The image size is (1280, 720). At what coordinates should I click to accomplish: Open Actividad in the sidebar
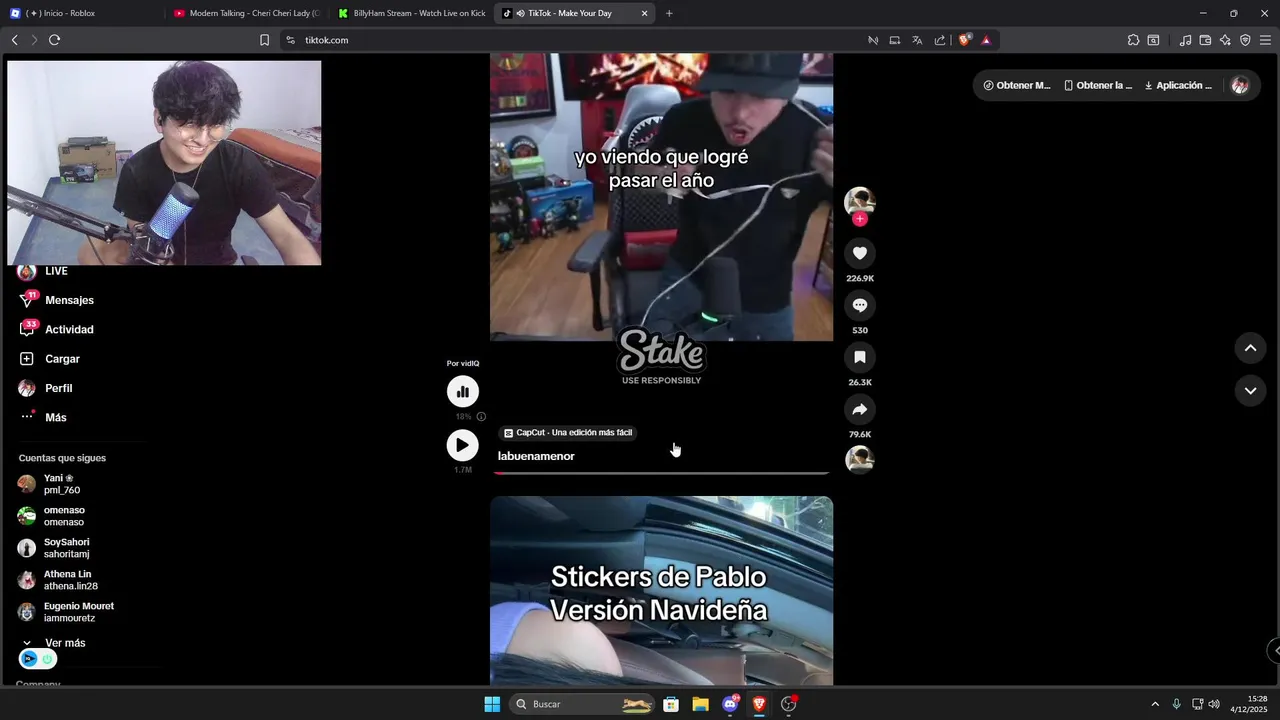pyautogui.click(x=57, y=329)
